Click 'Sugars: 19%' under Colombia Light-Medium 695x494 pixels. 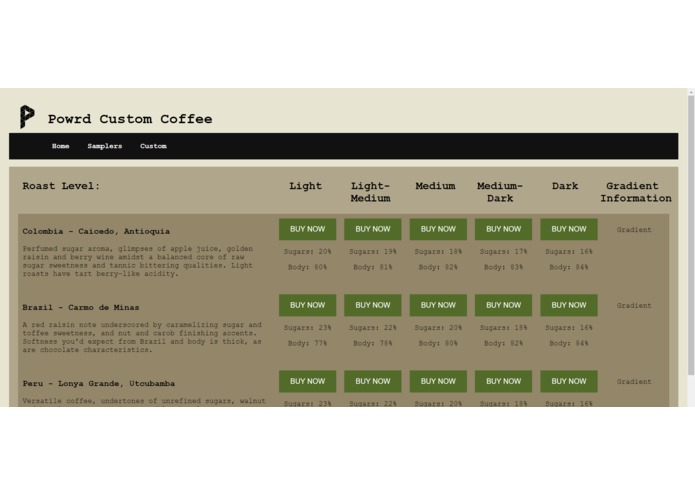coord(373,252)
